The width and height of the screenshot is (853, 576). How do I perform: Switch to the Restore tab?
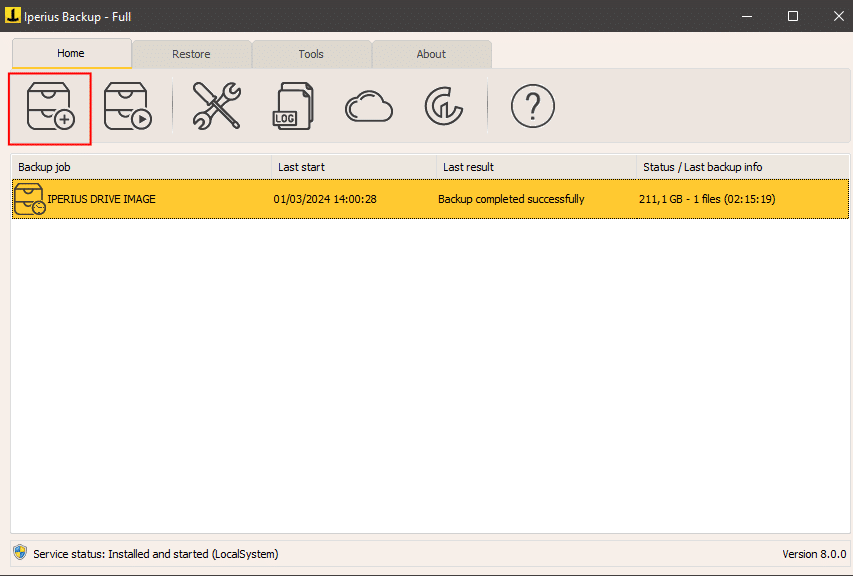tap(191, 54)
